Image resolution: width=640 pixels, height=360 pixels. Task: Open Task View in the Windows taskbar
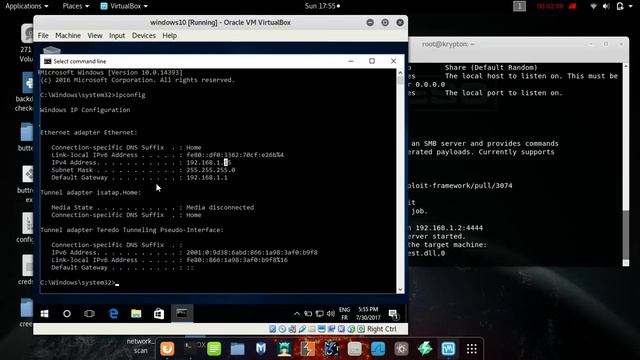pos(89,313)
